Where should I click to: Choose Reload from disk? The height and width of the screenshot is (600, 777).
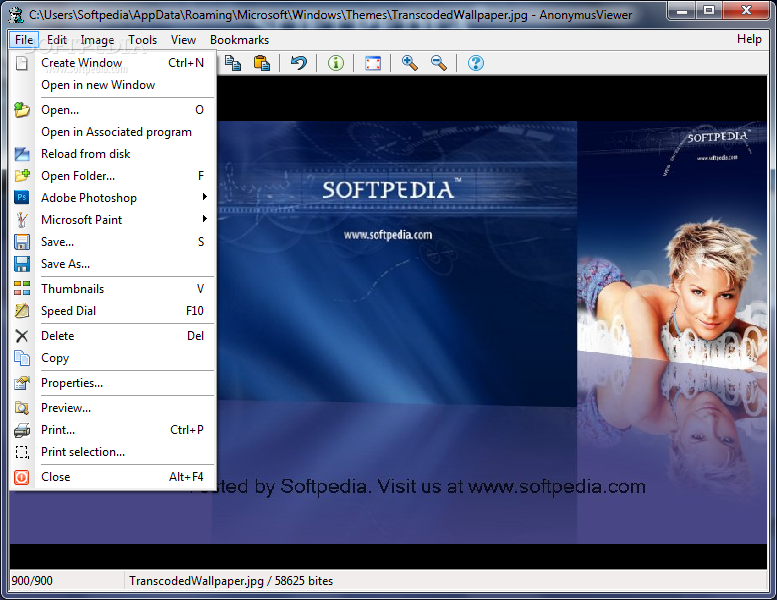[x=113, y=154]
